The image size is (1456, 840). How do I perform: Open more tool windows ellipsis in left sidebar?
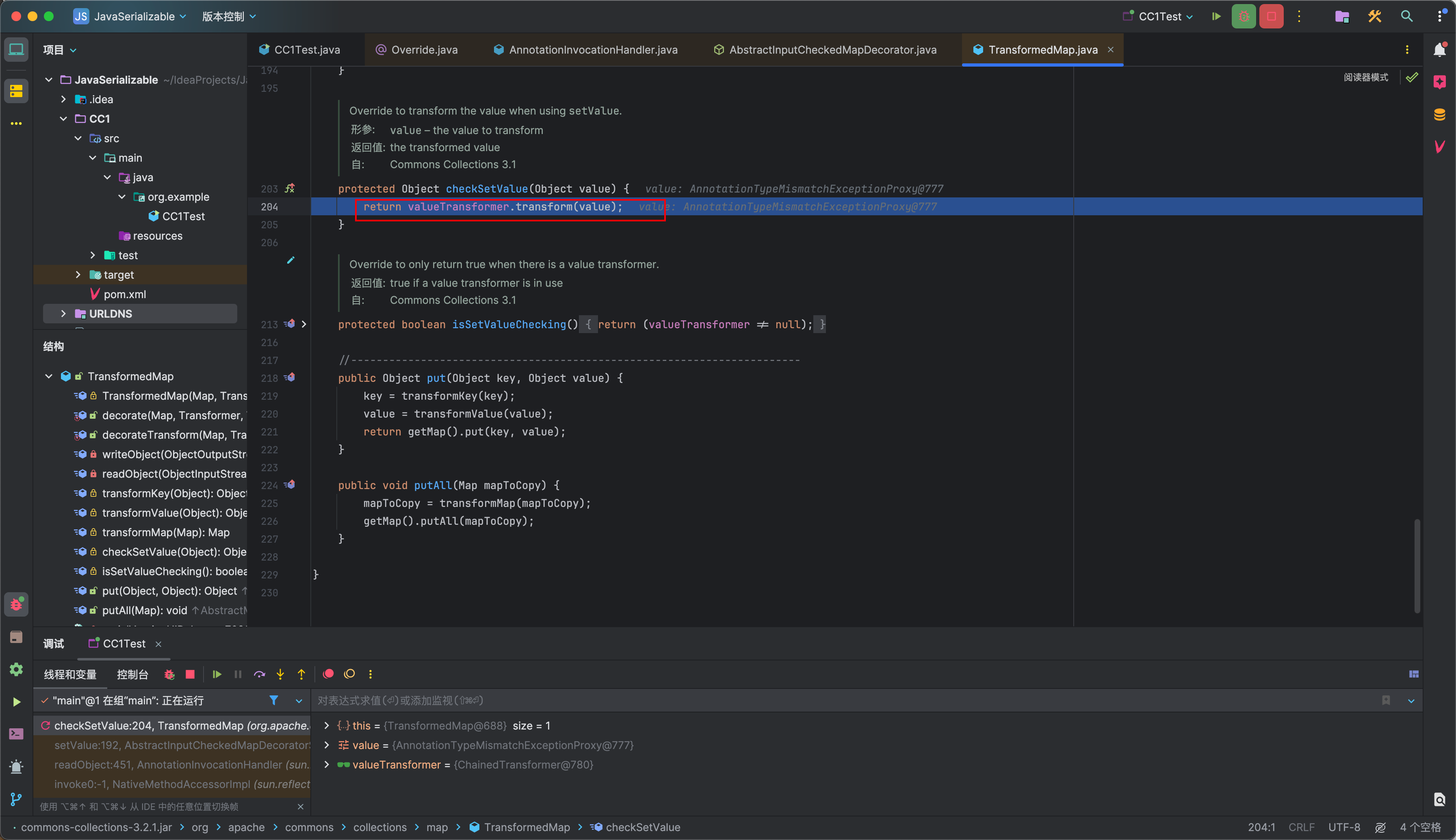coord(16,123)
